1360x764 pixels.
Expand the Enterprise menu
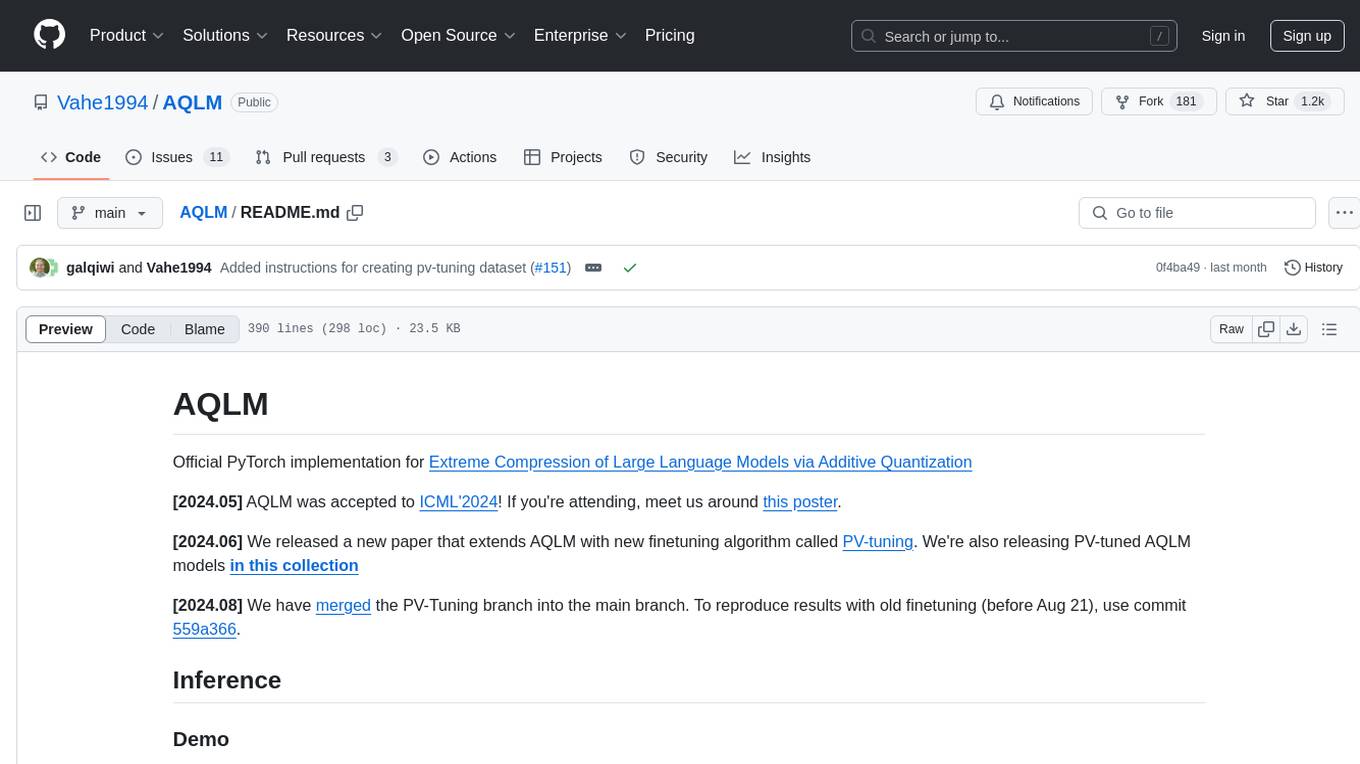point(580,35)
